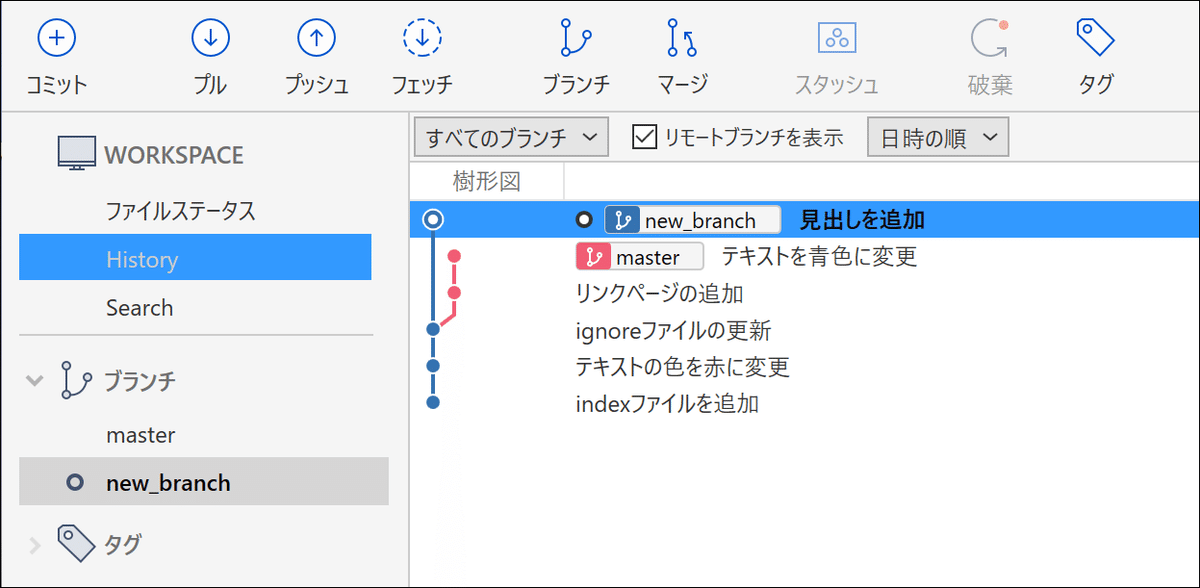
Task: Click the Discard (破棄) toolbar icon
Action: point(990,38)
